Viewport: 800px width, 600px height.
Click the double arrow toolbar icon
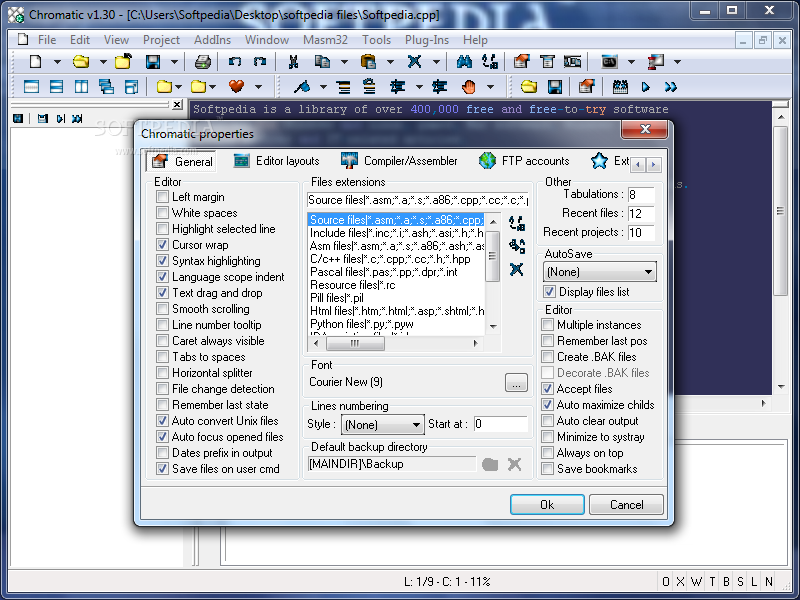tap(670, 87)
